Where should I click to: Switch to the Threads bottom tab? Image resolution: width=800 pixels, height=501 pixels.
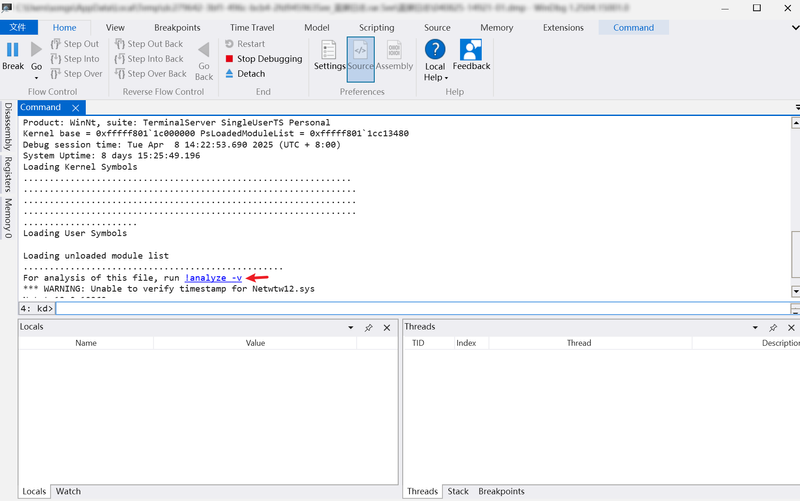(422, 491)
